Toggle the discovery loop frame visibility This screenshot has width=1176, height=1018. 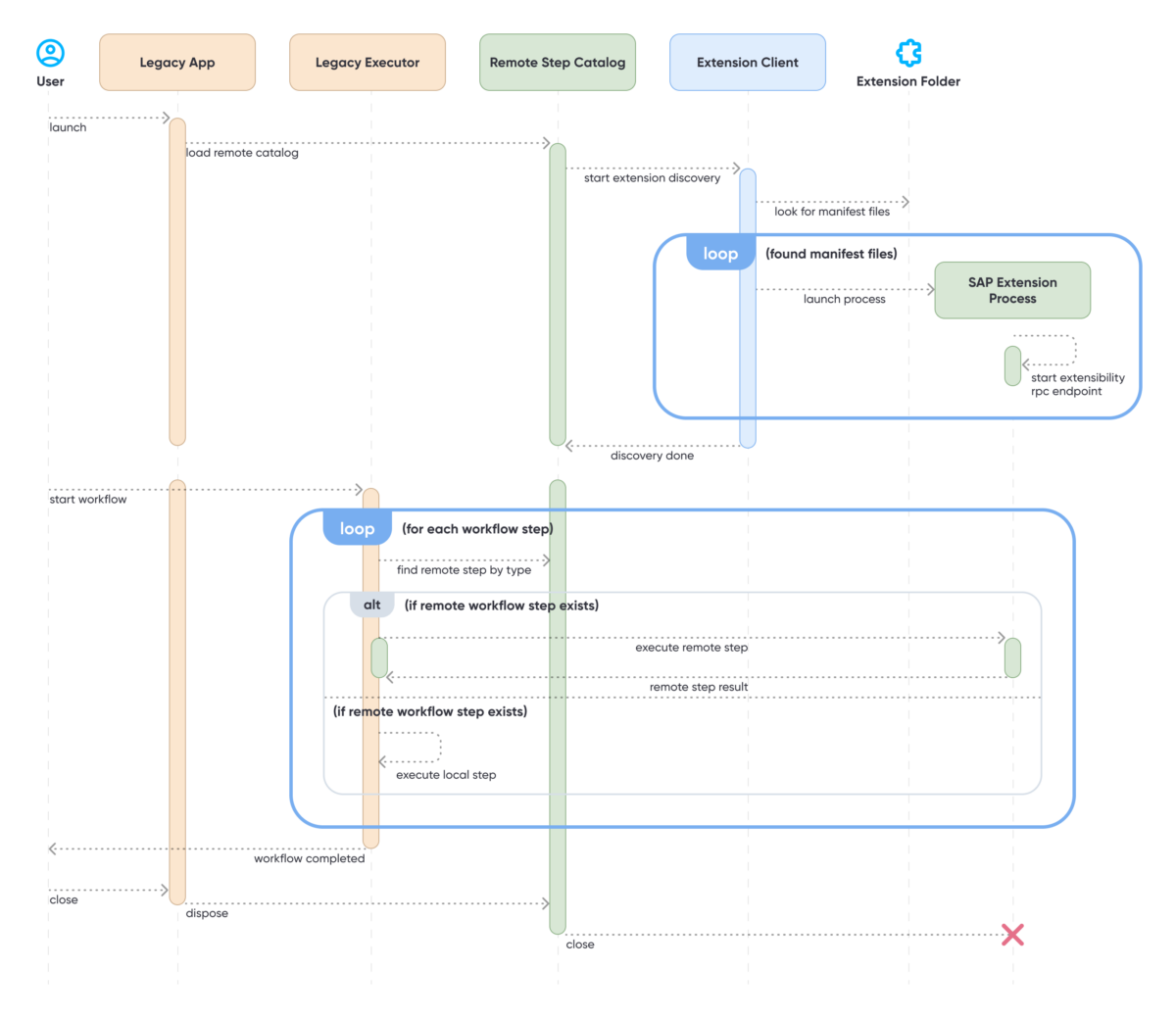pyautogui.click(x=720, y=253)
